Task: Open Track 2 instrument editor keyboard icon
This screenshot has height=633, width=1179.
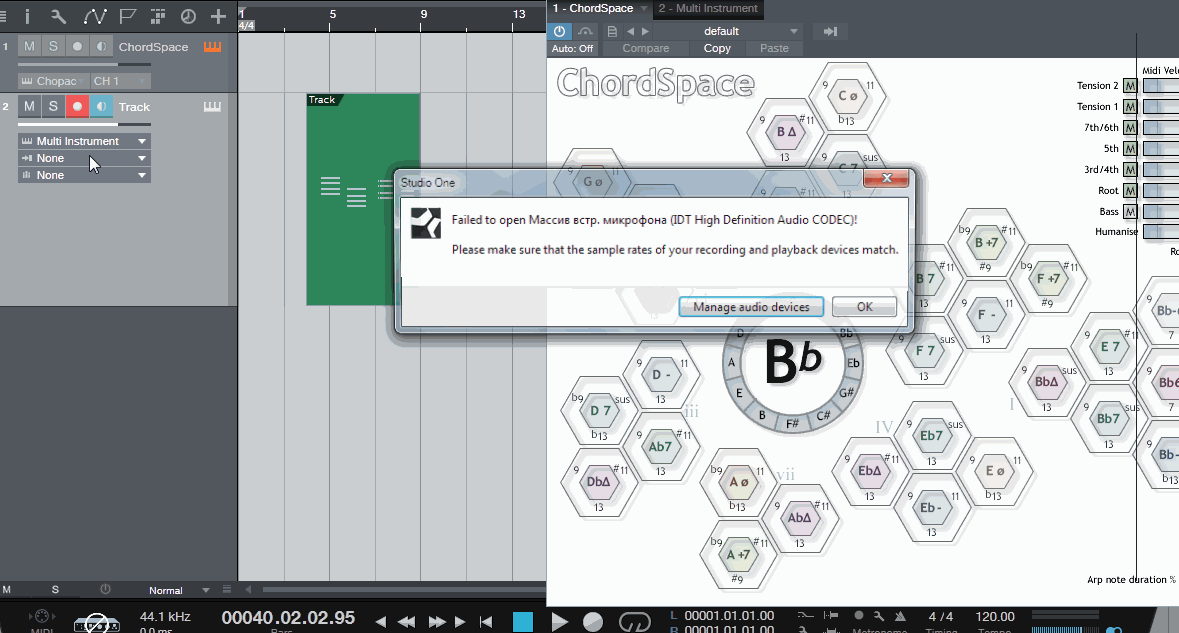Action: tap(212, 107)
